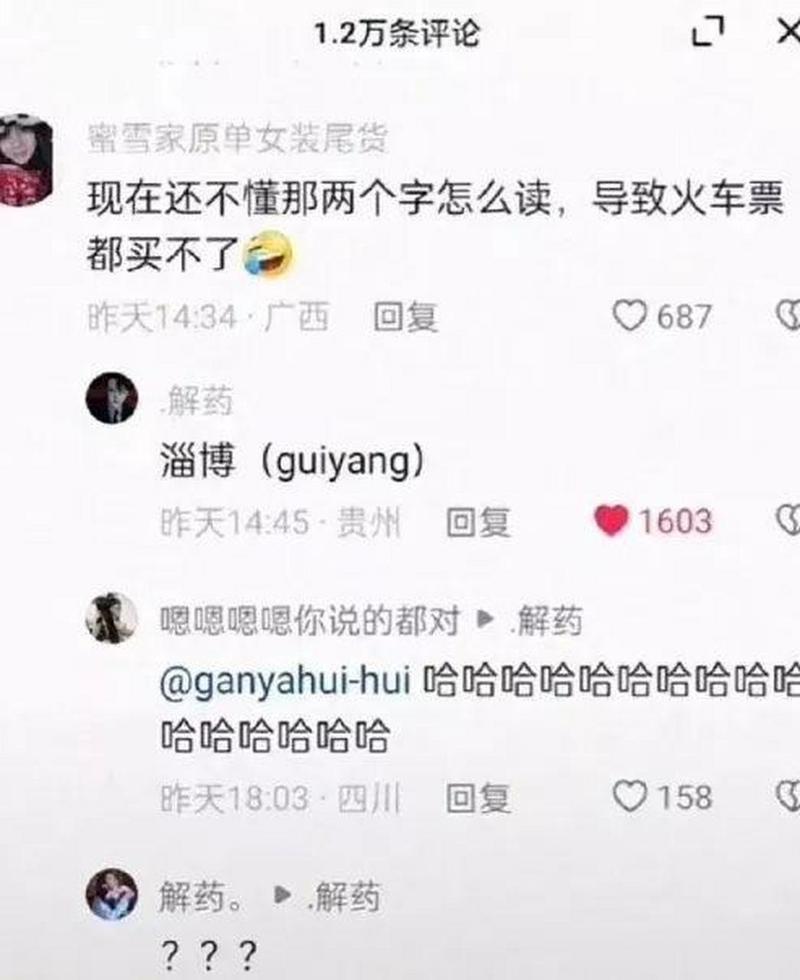This screenshot has height=980, width=800.
Task: Open 蜜雪家原单女装尾货 avatar
Action: click(25, 160)
